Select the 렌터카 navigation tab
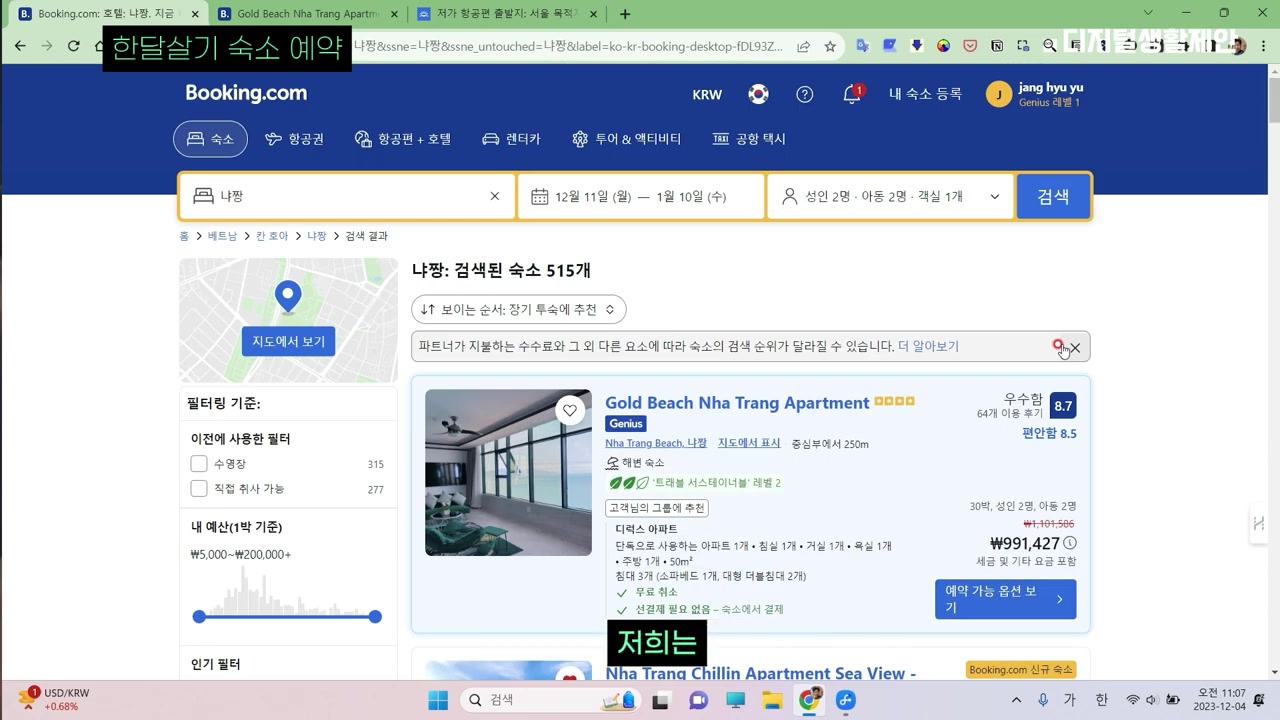1280x720 pixels. [x=511, y=139]
